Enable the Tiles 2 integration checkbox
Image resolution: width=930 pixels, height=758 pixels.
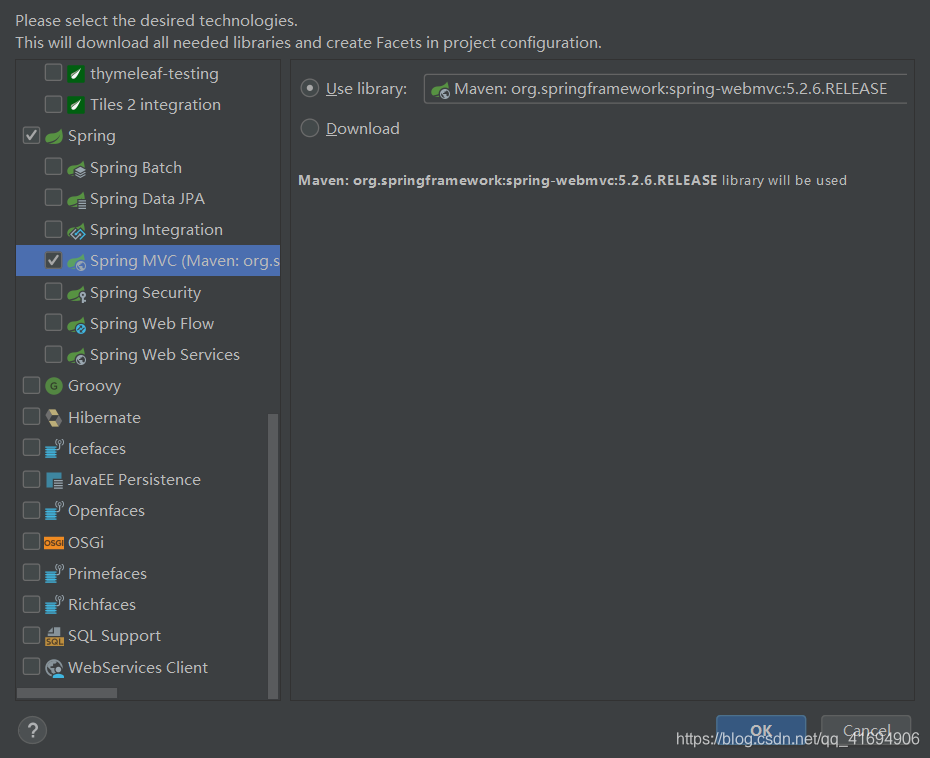[53, 104]
